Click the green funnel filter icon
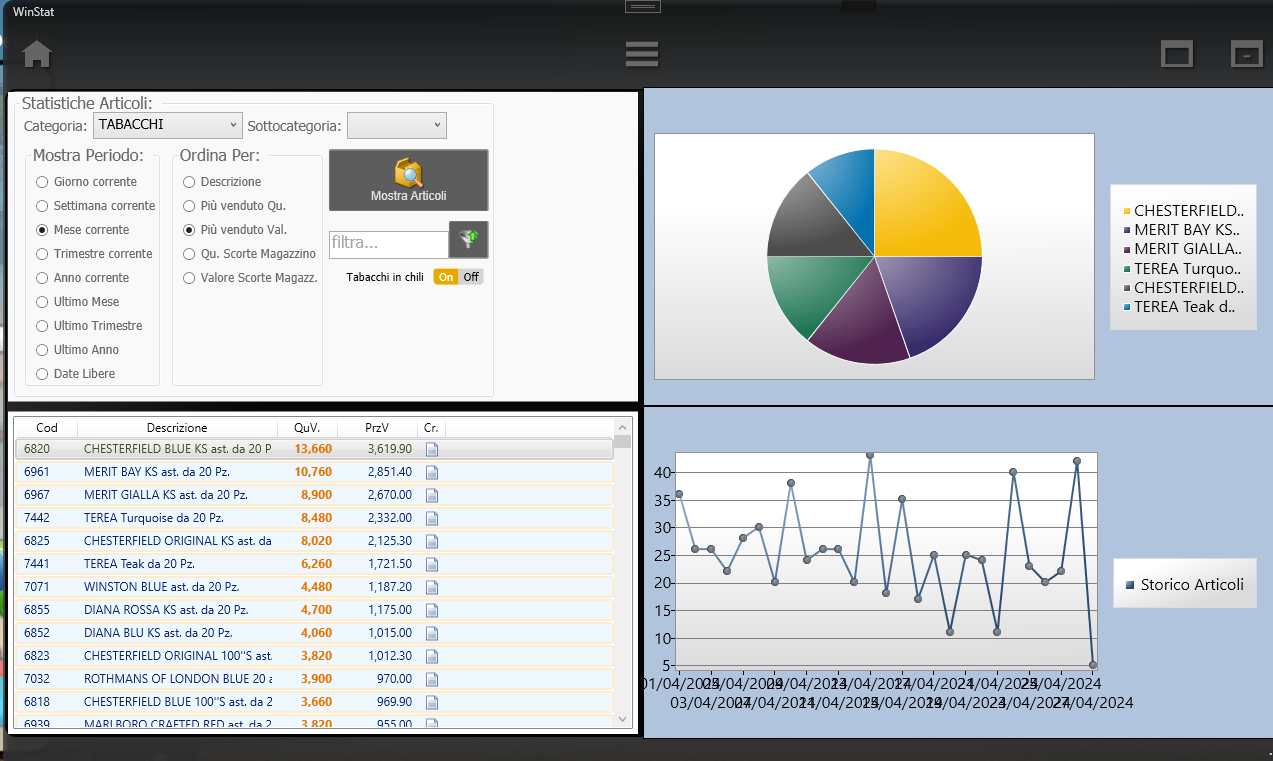Viewport: 1273px width, 761px height. click(469, 239)
